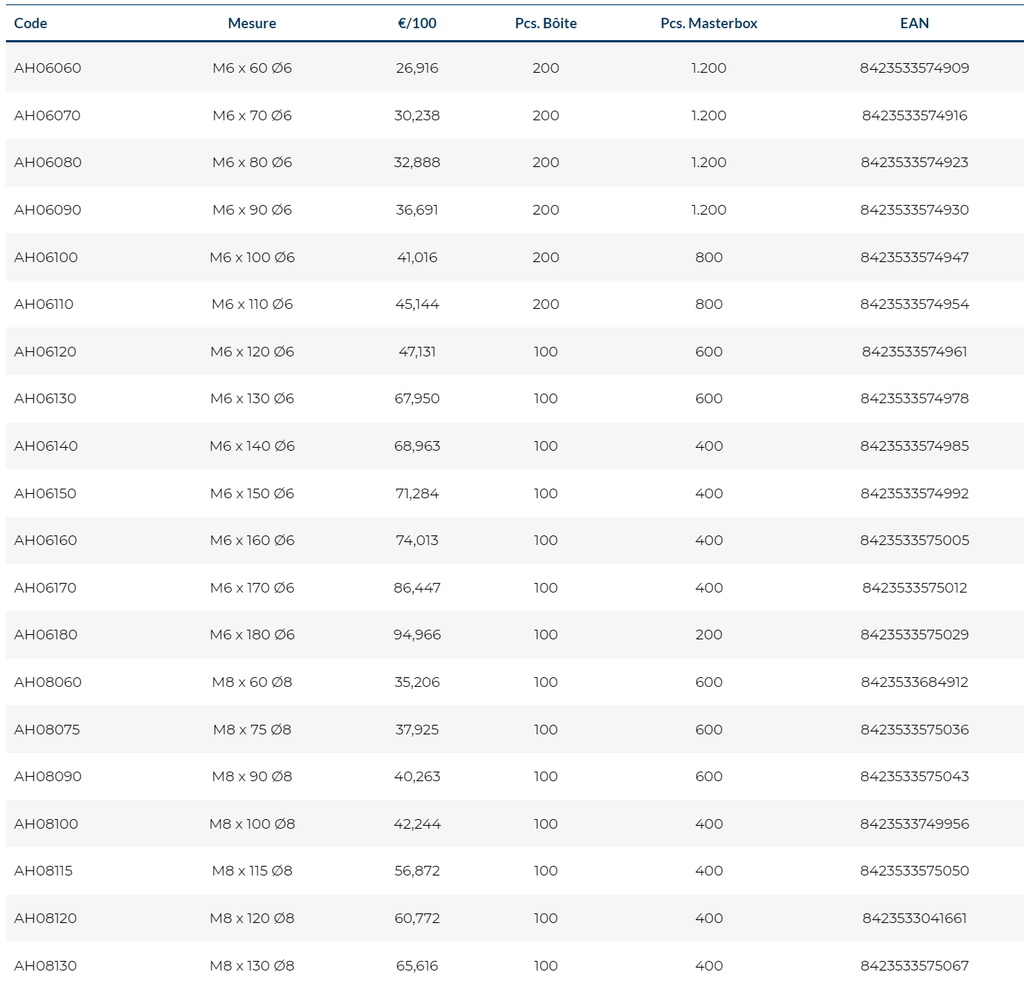Viewport: 1024px width, 1001px height.
Task: Click price 67,950
Action: pos(417,399)
